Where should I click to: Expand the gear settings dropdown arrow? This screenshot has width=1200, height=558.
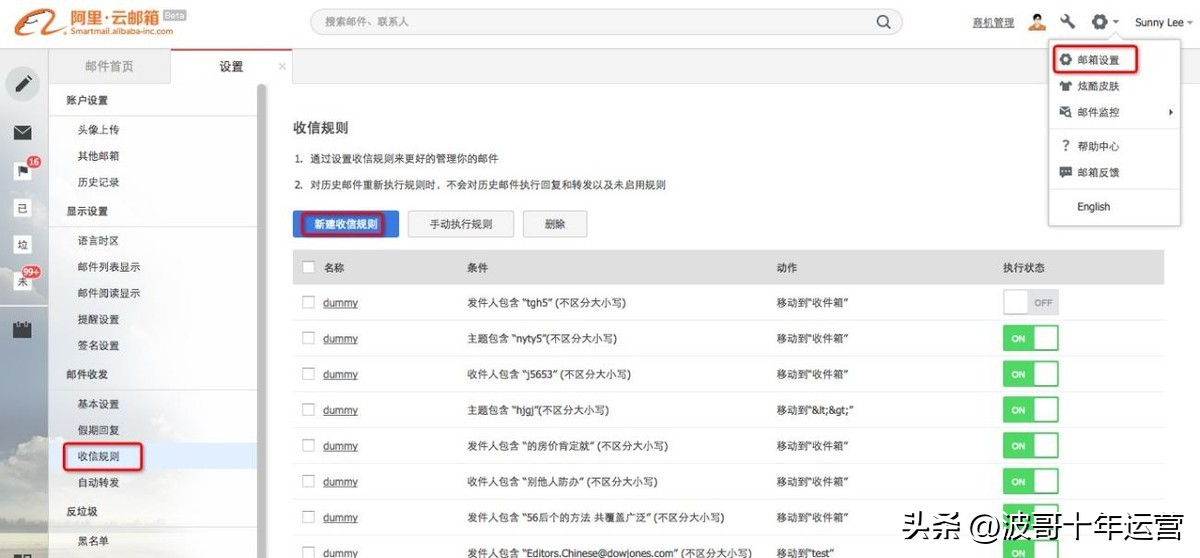tap(1116, 22)
